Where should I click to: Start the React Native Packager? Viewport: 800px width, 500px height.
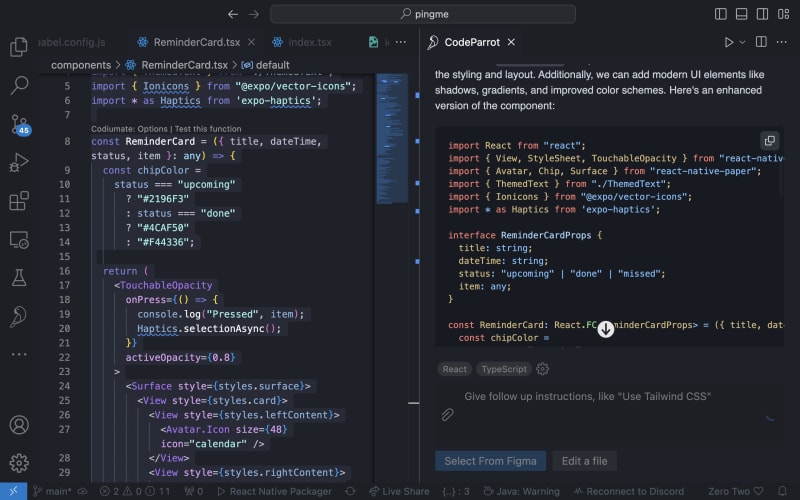point(274,491)
